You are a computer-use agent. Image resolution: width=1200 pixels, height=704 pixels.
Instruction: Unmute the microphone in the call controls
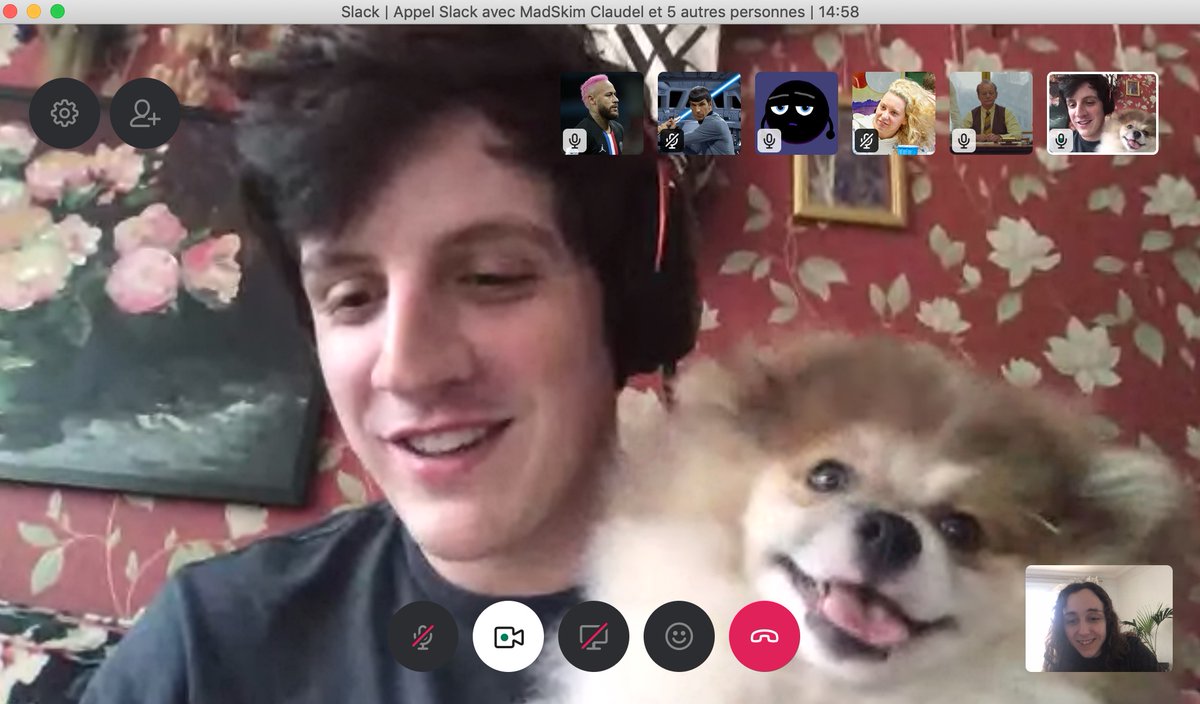pos(423,636)
